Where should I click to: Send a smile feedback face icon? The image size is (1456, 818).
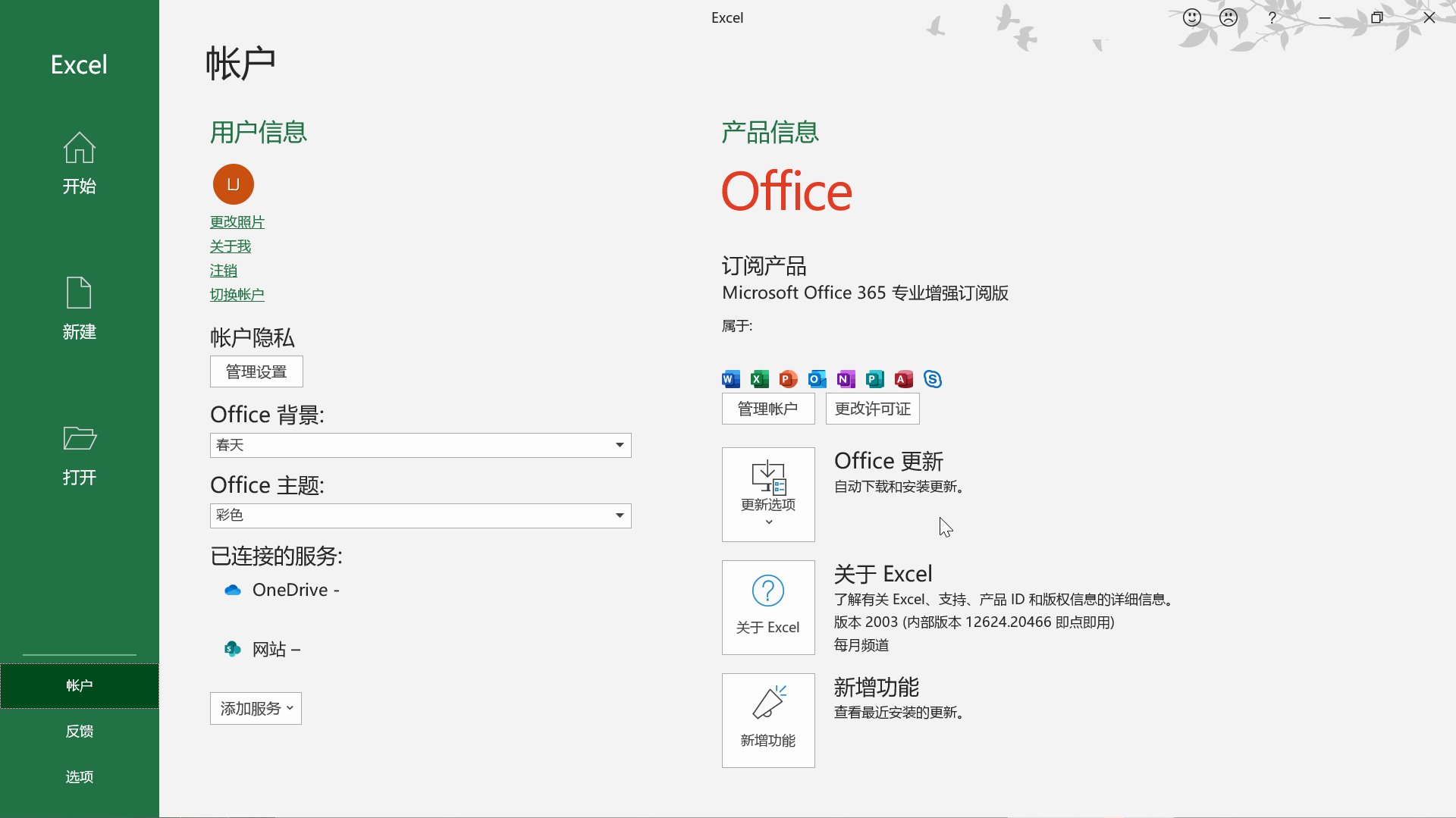1192,17
